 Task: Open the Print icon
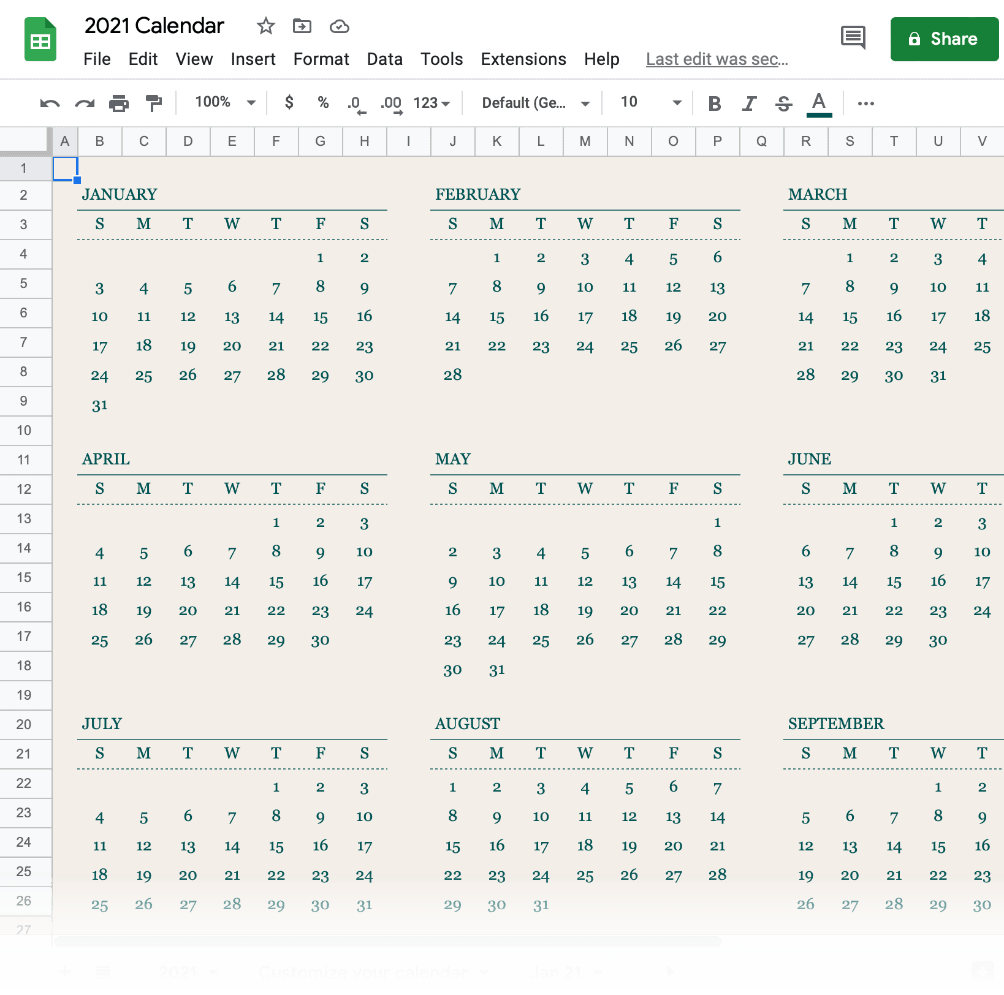119,102
